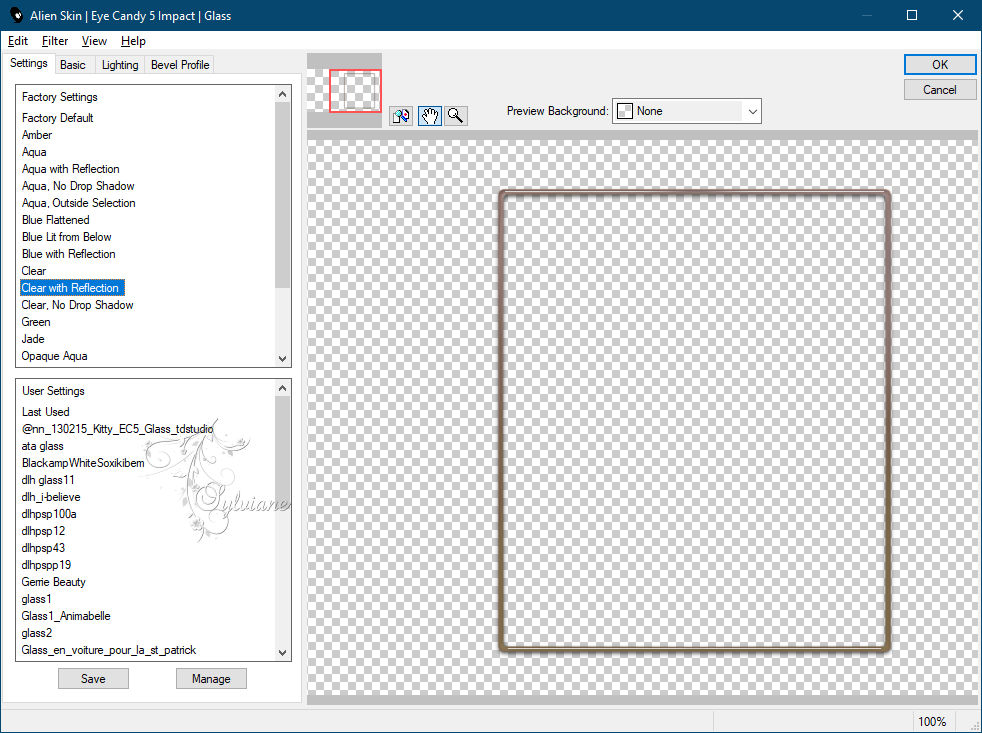Select the Green preset
The height and width of the screenshot is (733, 982).
point(36,321)
